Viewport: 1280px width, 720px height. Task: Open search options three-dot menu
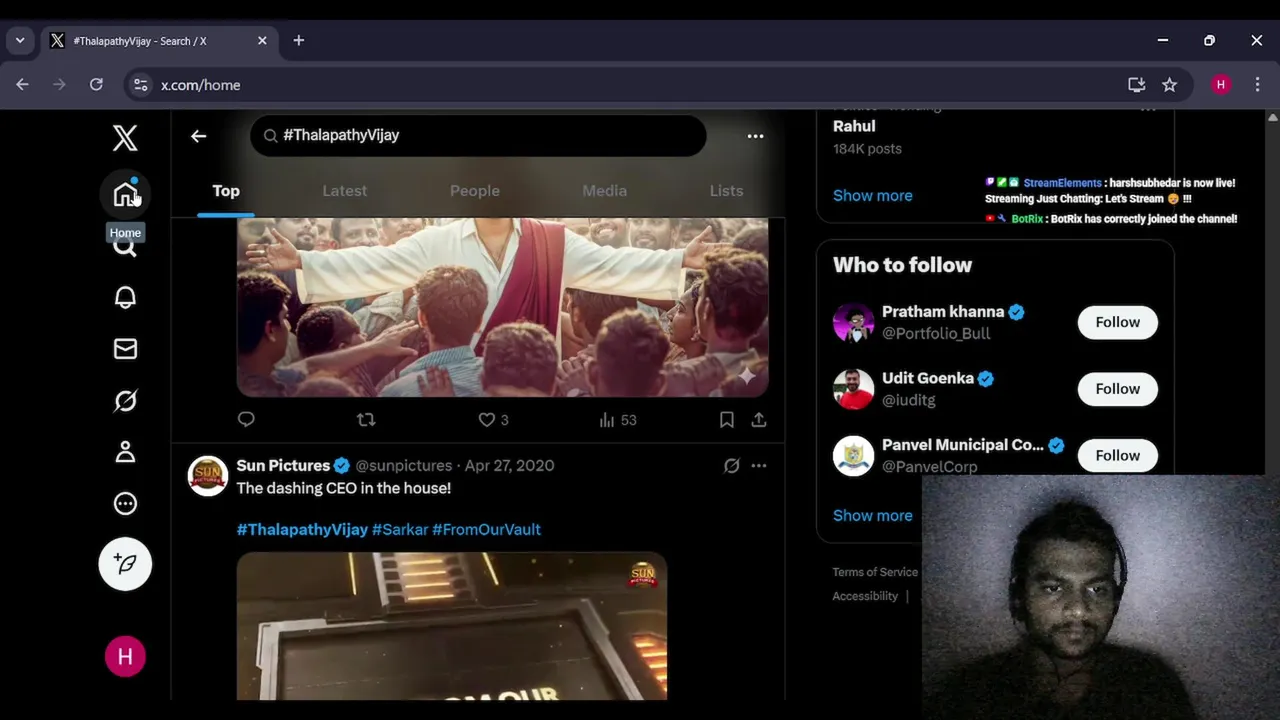(755, 136)
